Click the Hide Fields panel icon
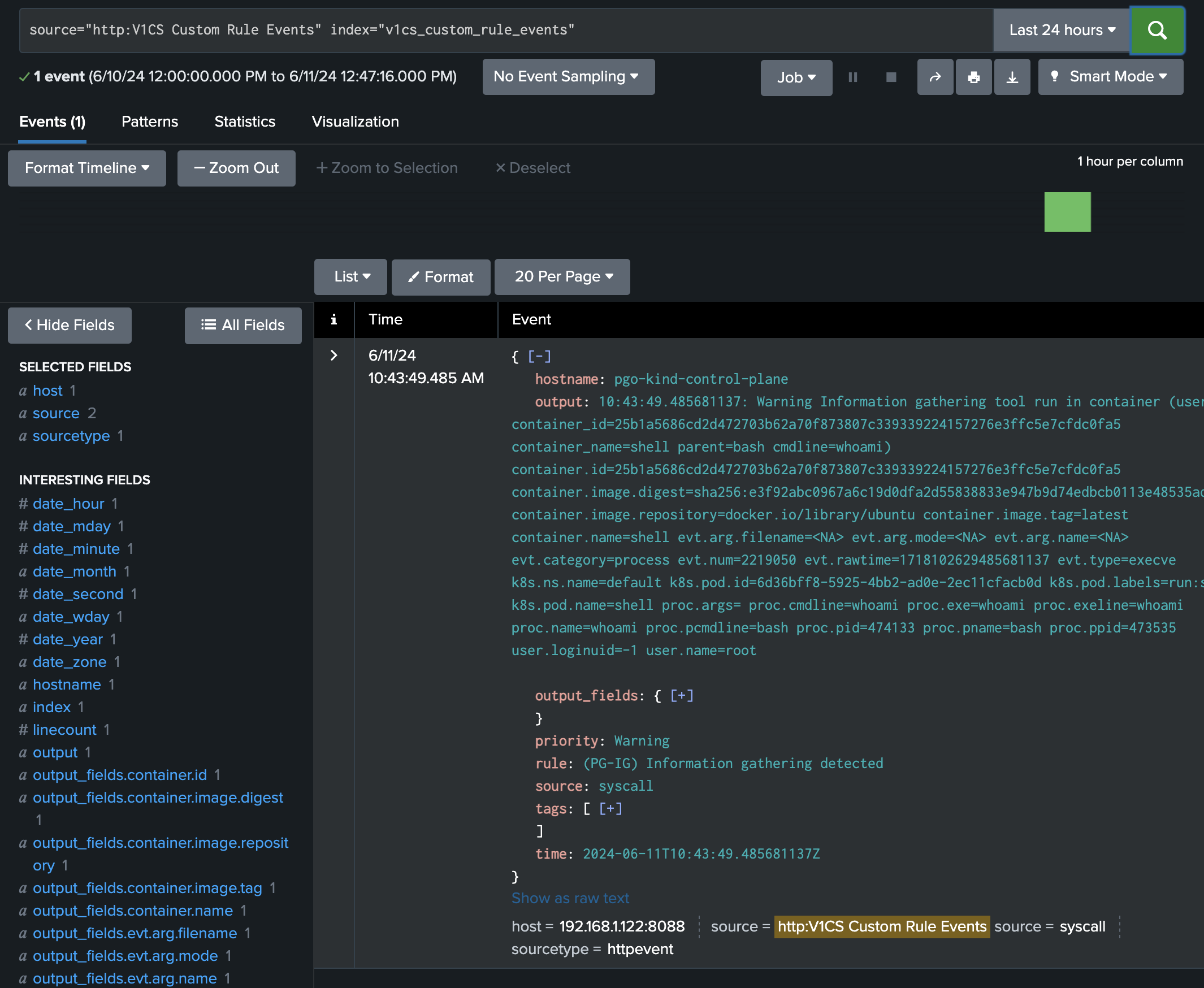 (x=69, y=324)
